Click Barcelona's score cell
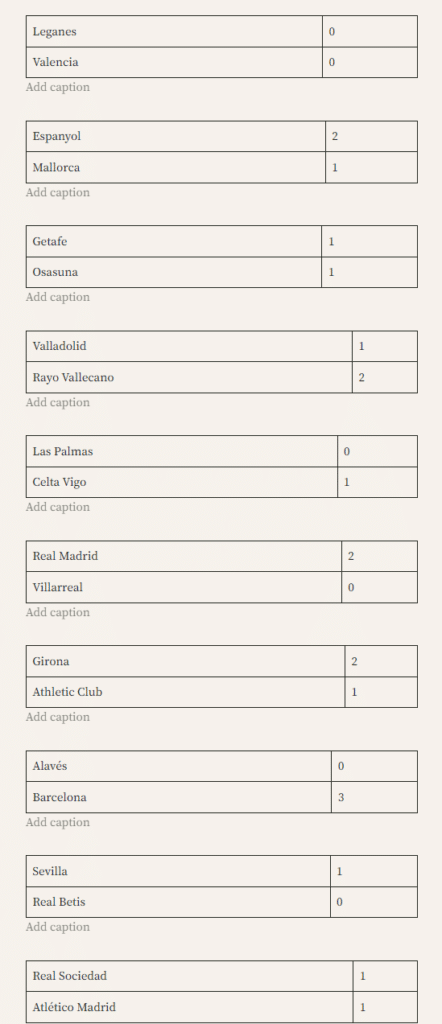 pyautogui.click(x=374, y=797)
